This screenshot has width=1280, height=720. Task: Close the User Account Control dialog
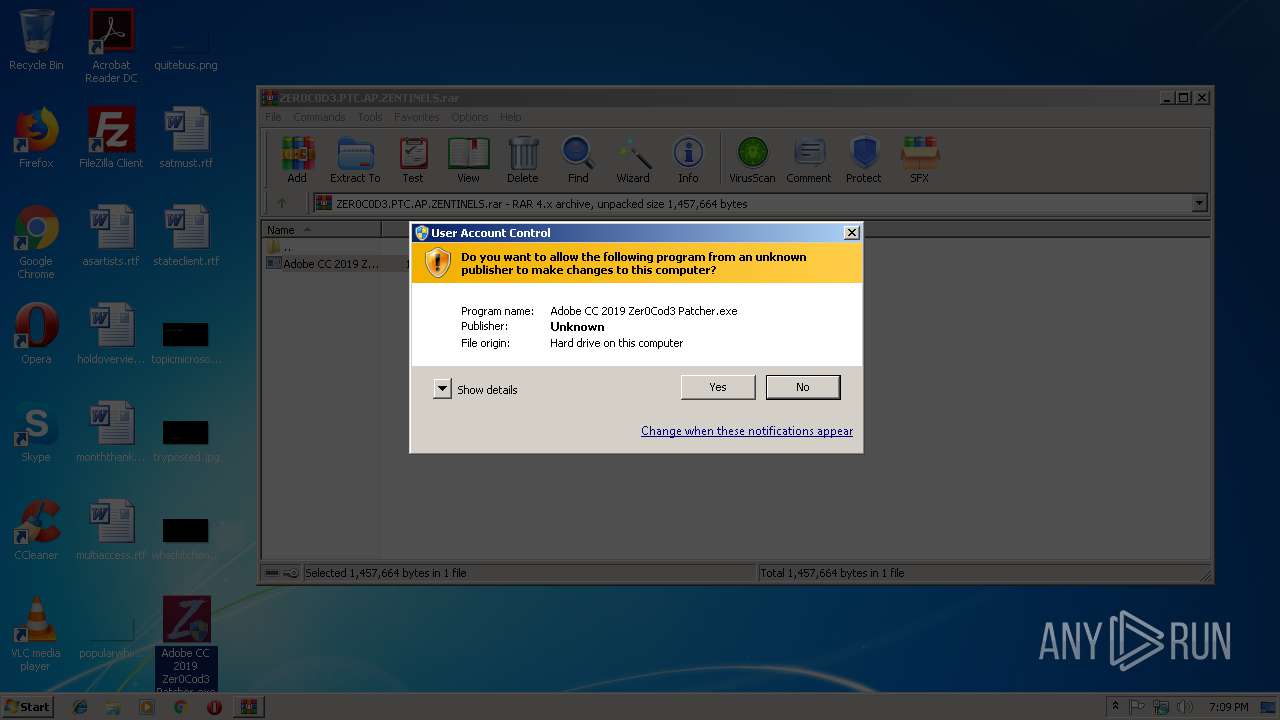click(851, 232)
